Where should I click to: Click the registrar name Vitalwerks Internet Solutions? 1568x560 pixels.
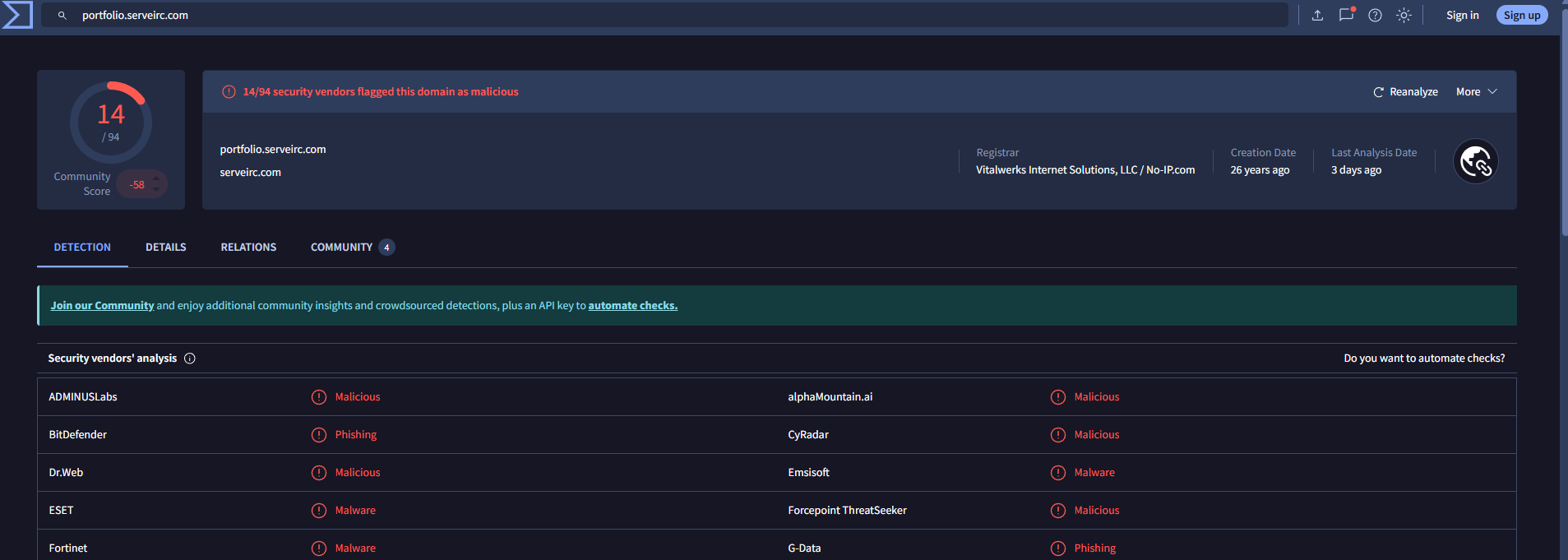[x=1085, y=169]
